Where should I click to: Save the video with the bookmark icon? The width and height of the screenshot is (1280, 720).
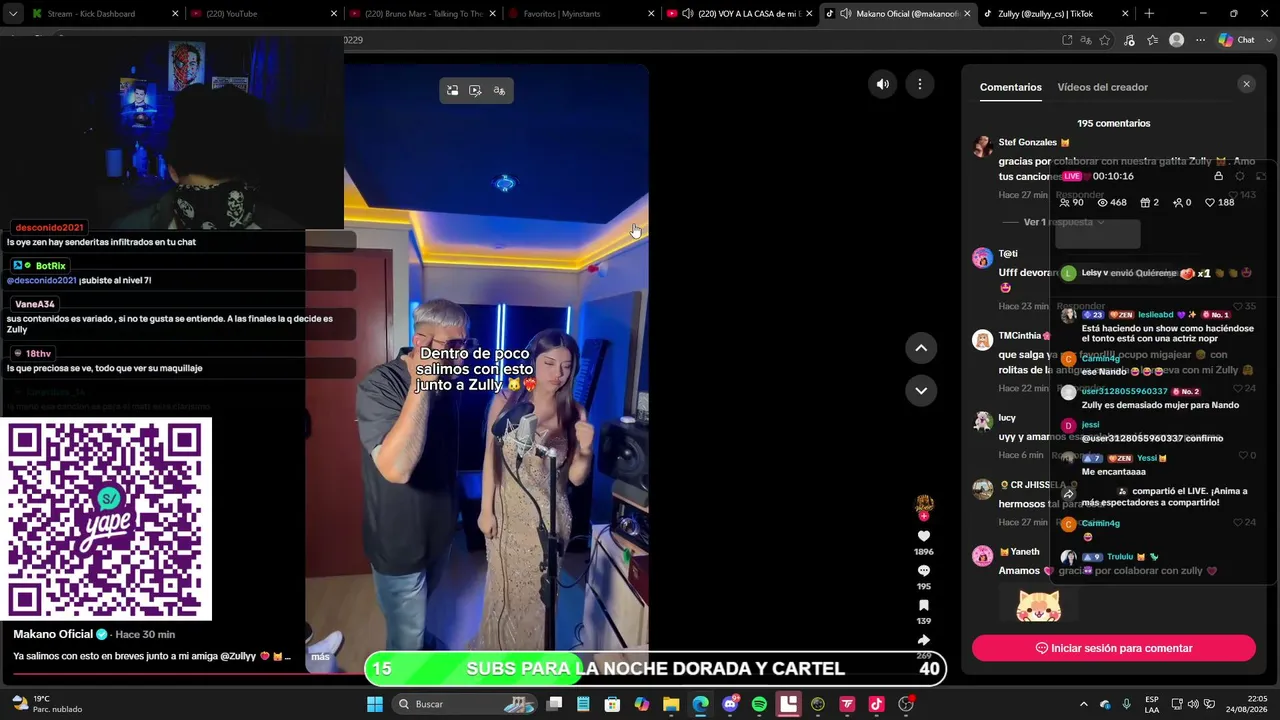924,606
